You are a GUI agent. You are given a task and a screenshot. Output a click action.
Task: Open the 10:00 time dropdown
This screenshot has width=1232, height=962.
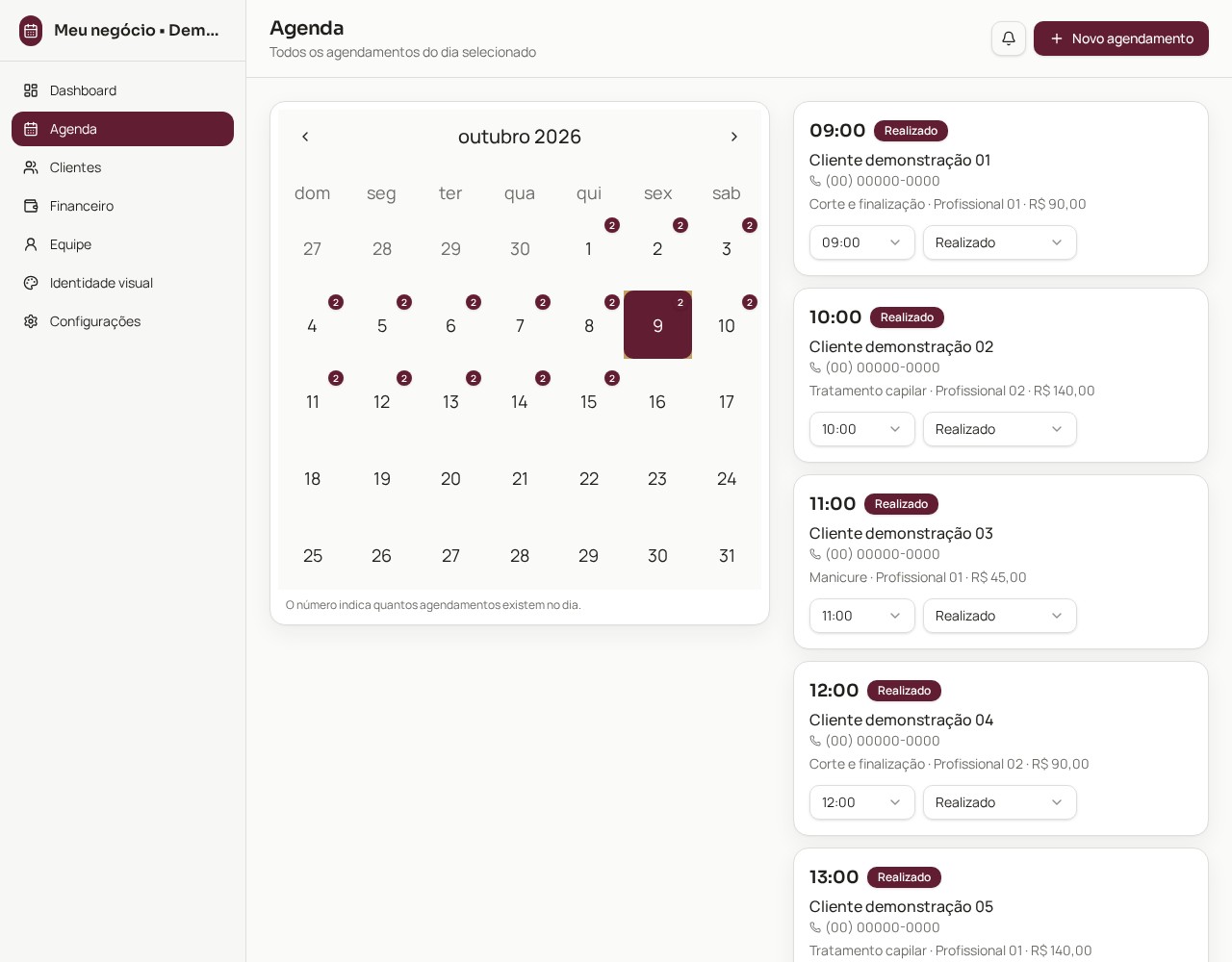click(x=862, y=429)
